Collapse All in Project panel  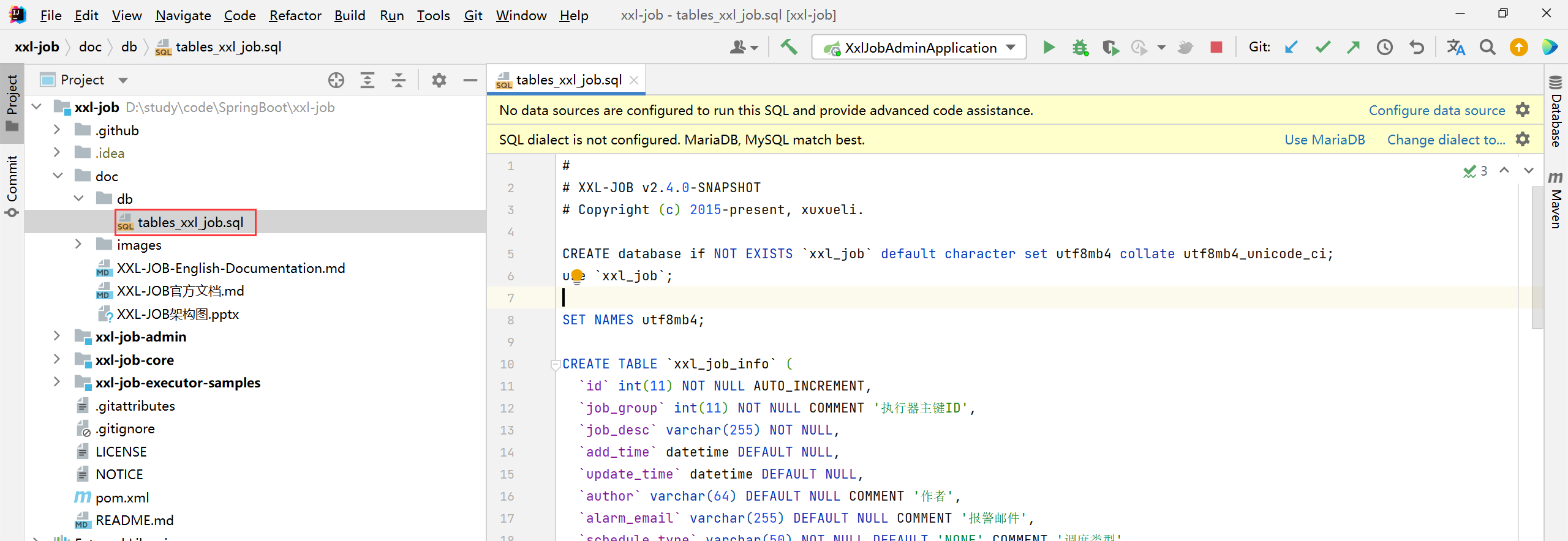pyautogui.click(x=398, y=80)
